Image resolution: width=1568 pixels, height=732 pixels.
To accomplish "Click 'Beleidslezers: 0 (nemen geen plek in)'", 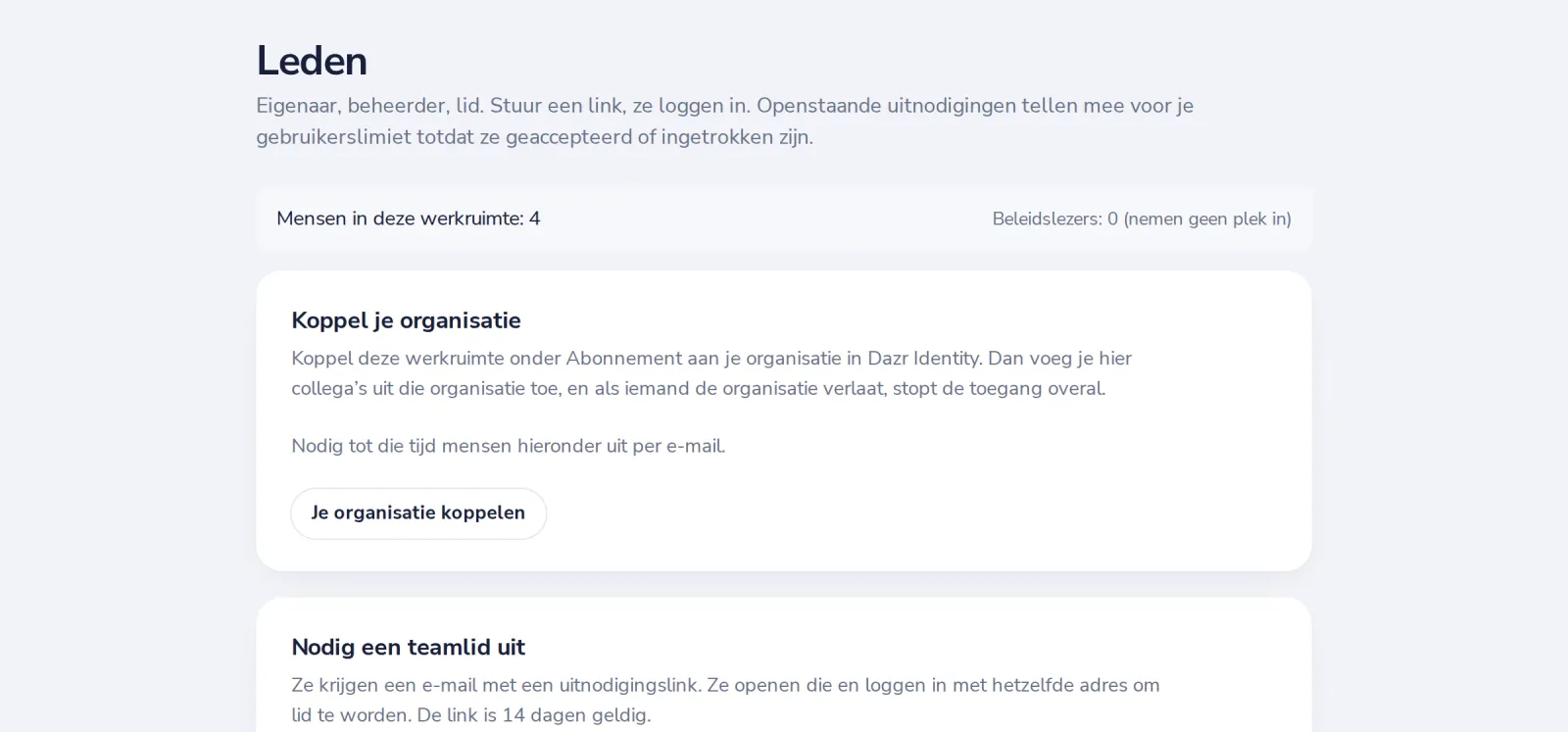I will pos(1142,220).
